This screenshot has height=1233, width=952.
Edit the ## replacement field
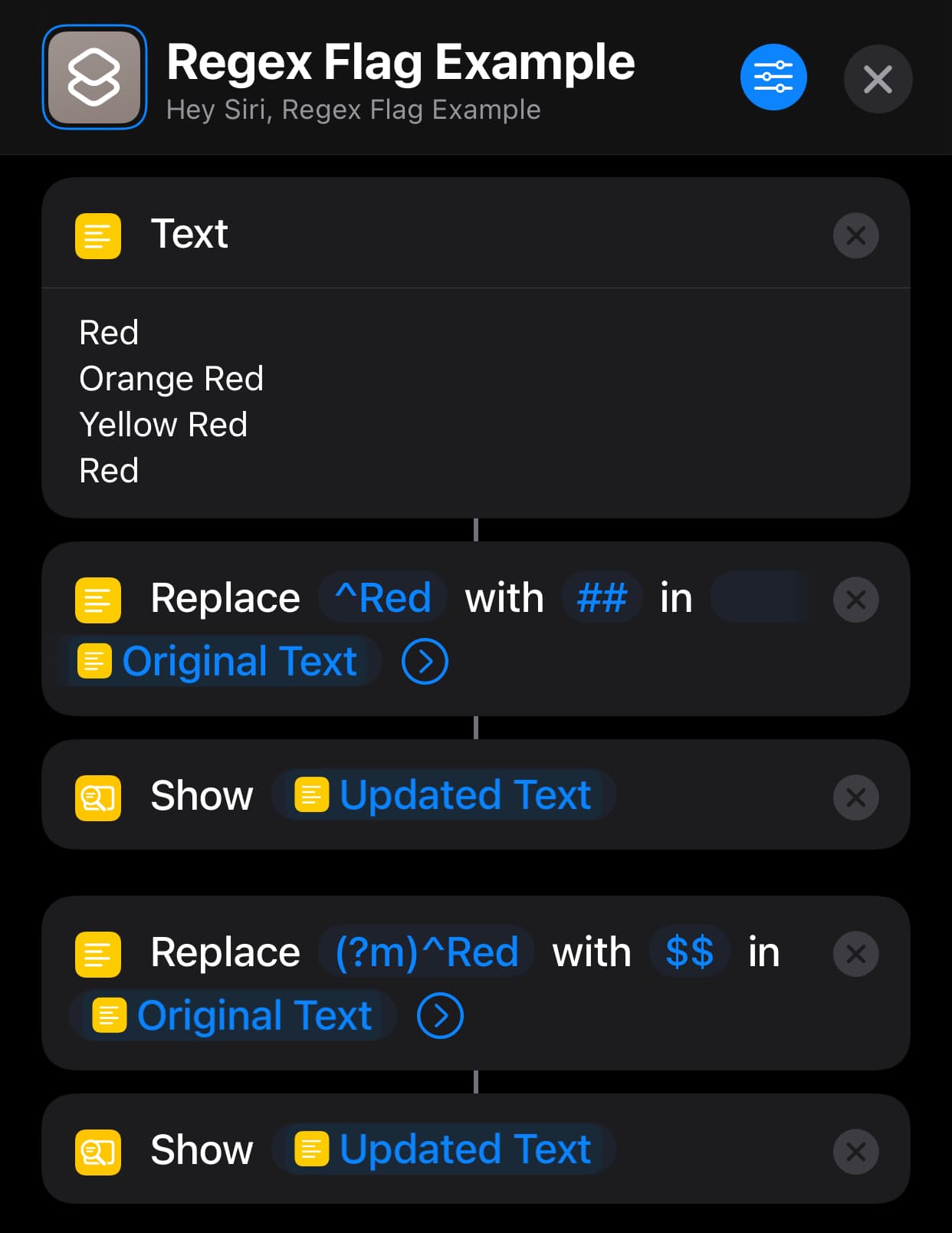[x=602, y=597]
